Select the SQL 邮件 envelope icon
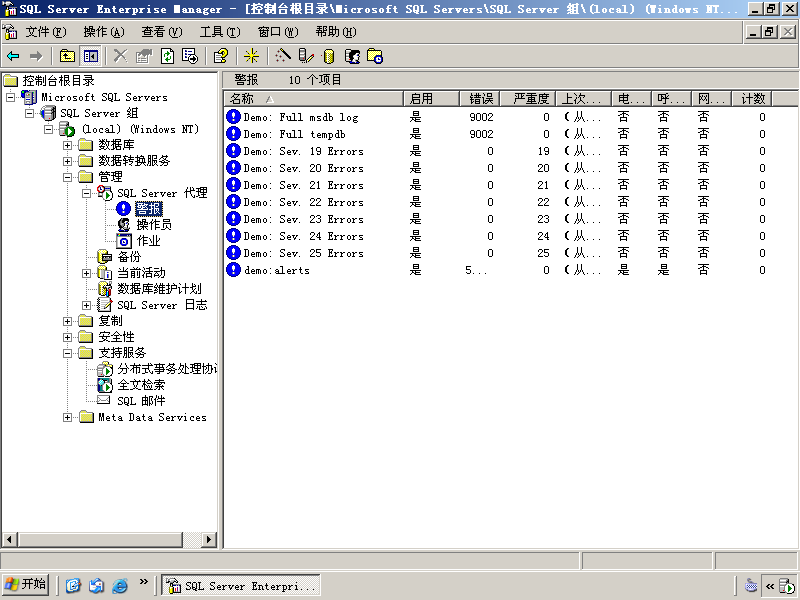 104,400
